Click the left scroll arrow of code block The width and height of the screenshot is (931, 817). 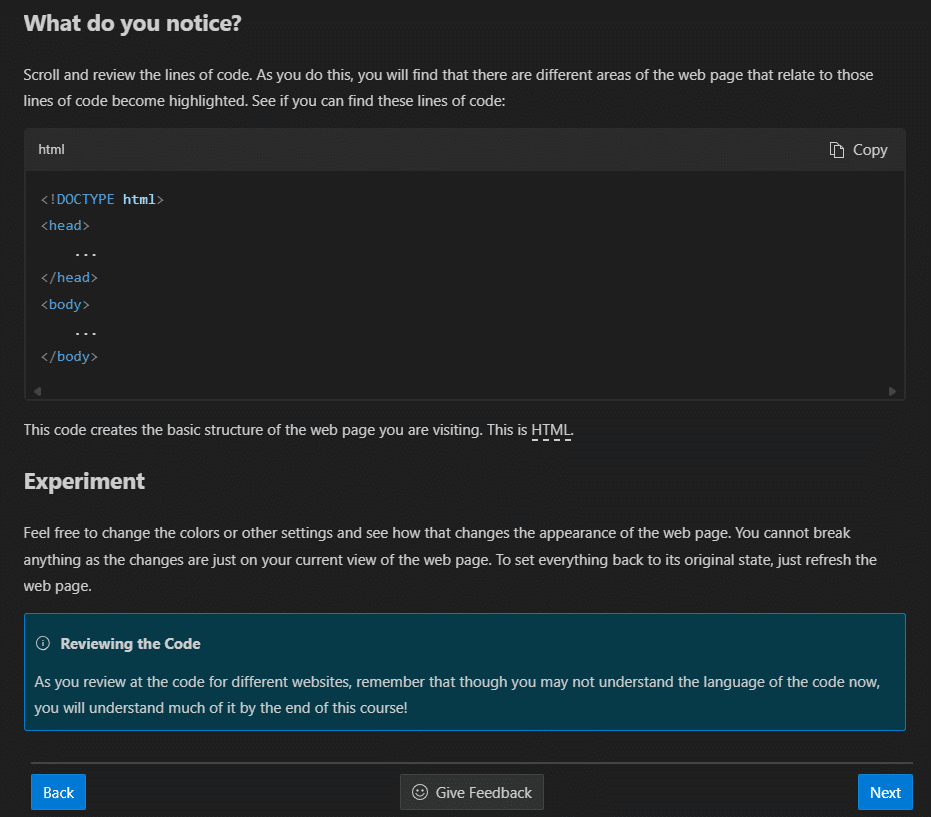[37, 391]
